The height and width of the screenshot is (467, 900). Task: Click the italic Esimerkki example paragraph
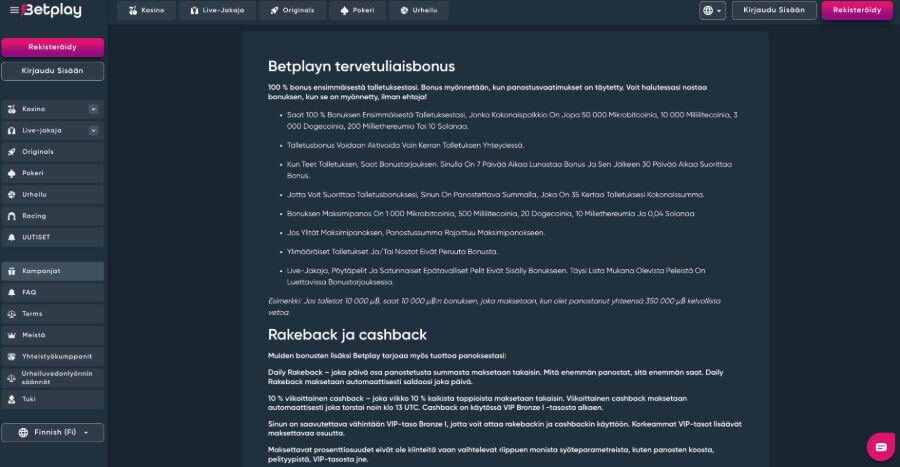[494, 307]
